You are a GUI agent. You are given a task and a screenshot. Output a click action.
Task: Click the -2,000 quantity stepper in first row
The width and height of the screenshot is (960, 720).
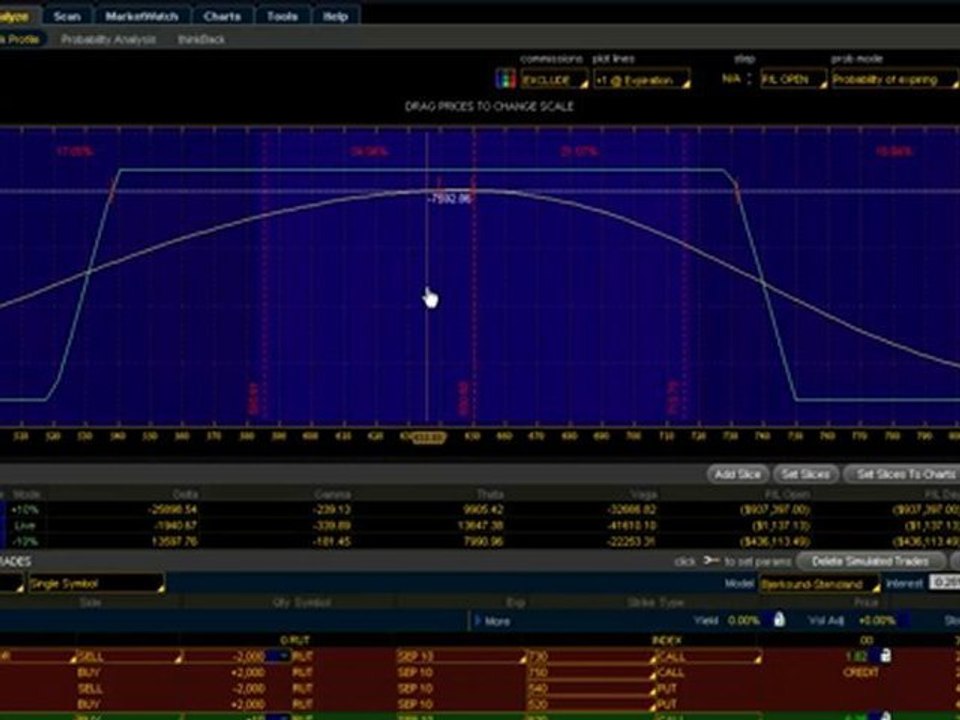point(283,656)
